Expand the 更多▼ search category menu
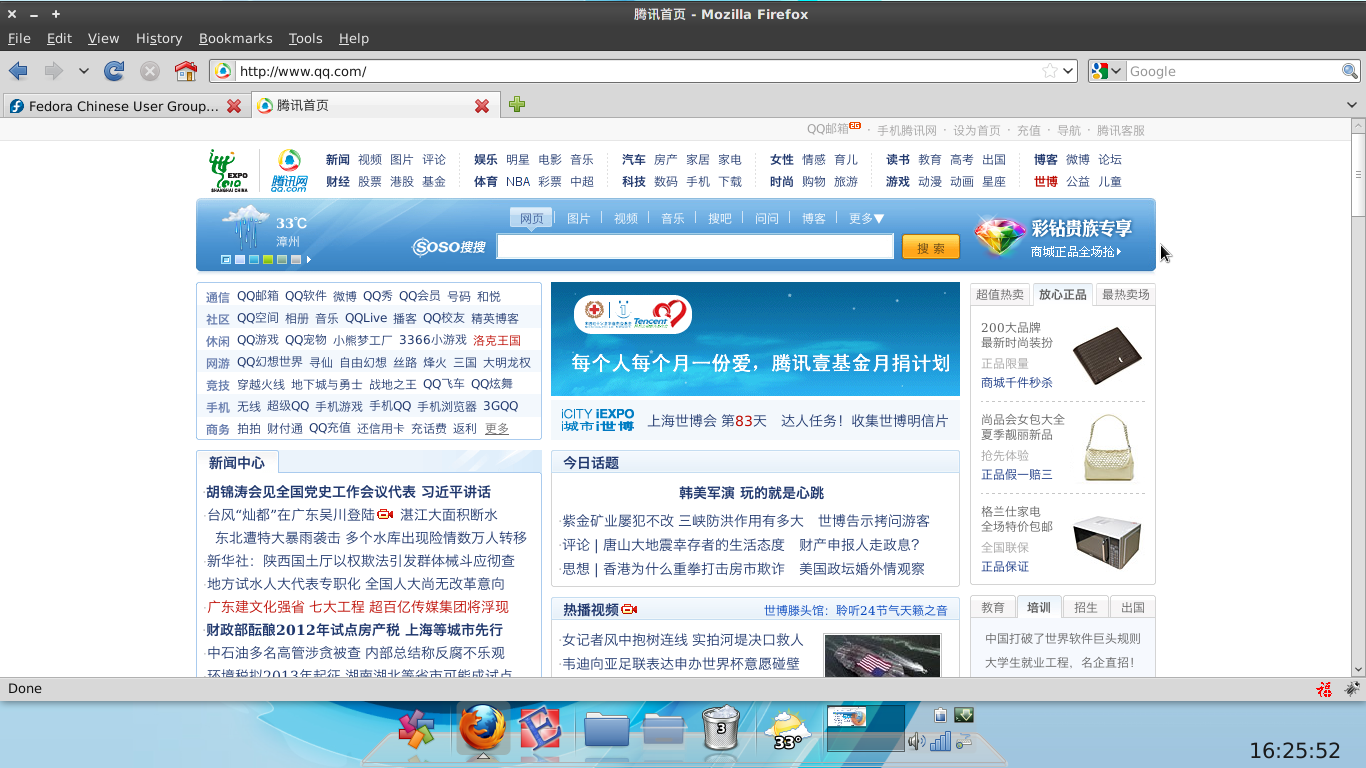Viewport: 1366px width, 768px height. click(866, 218)
